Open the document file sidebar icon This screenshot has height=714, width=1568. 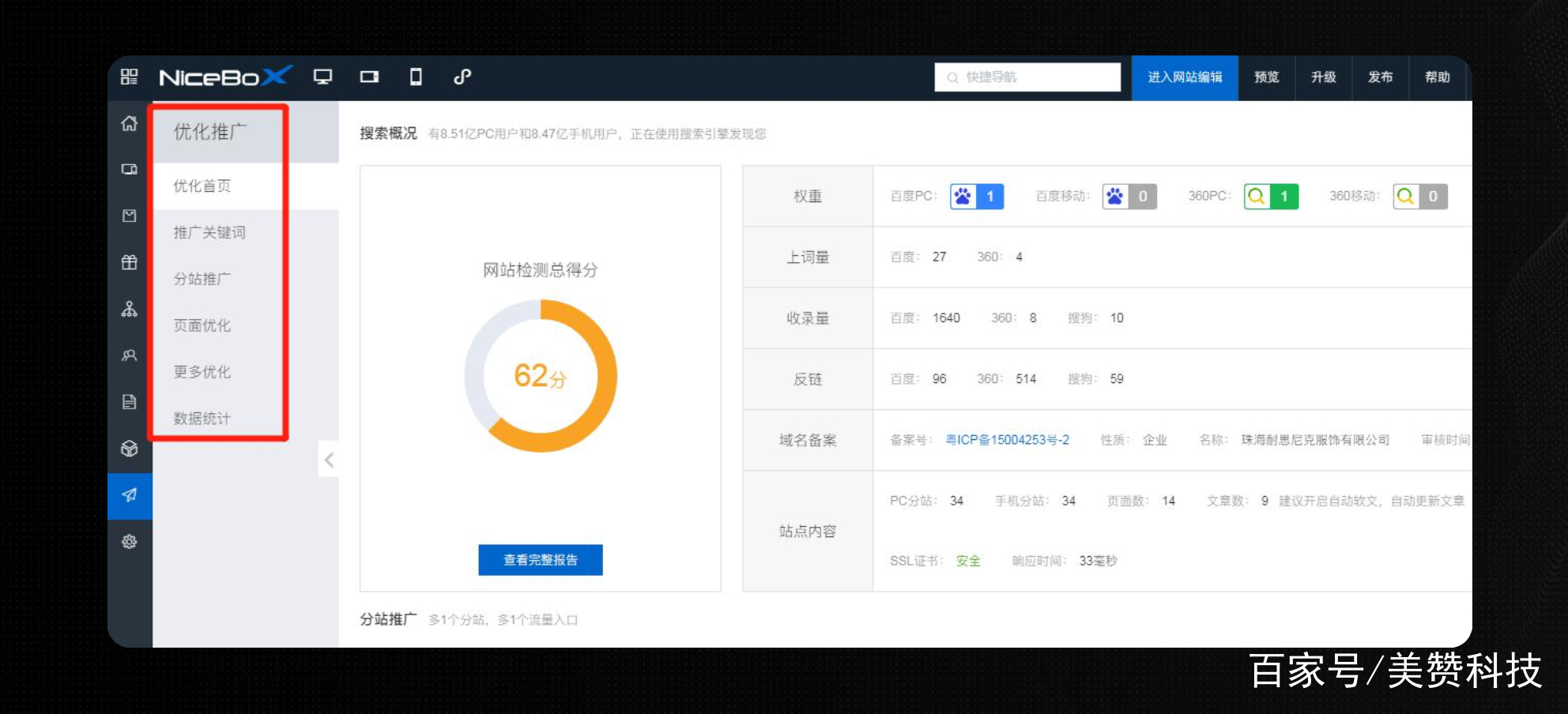130,402
